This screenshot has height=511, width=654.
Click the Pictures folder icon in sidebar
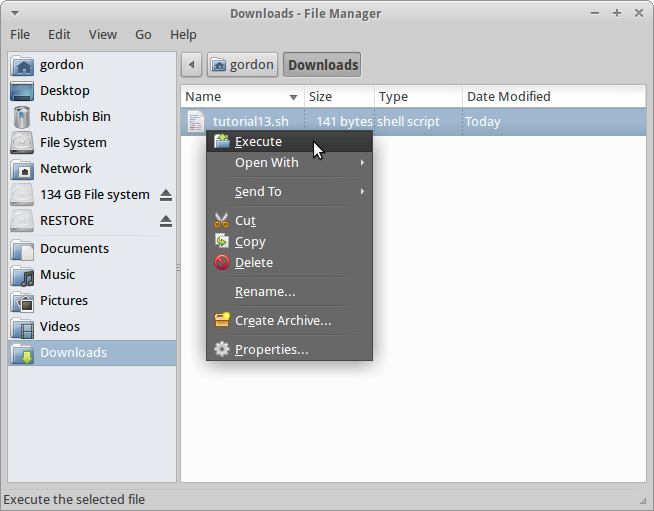pos(23,301)
